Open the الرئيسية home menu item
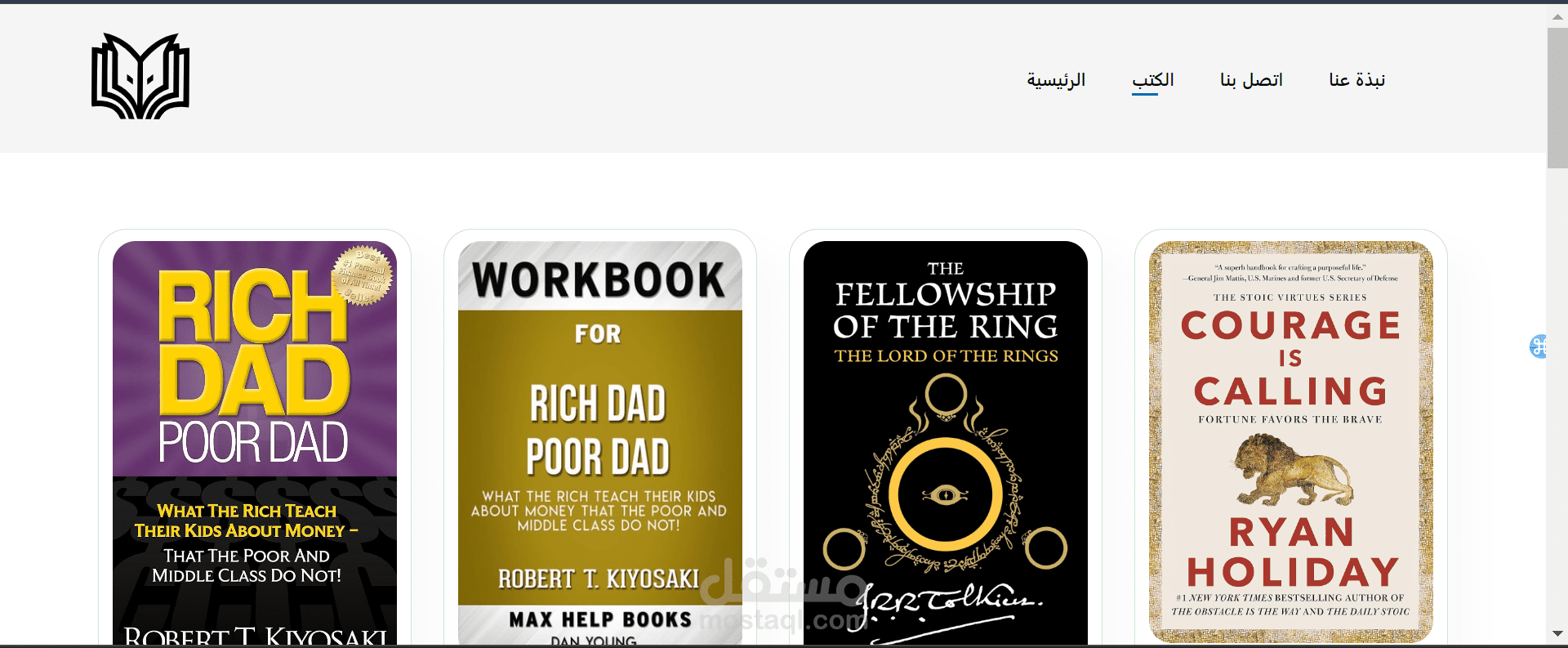This screenshot has height=648, width=1568. pos(1056,80)
